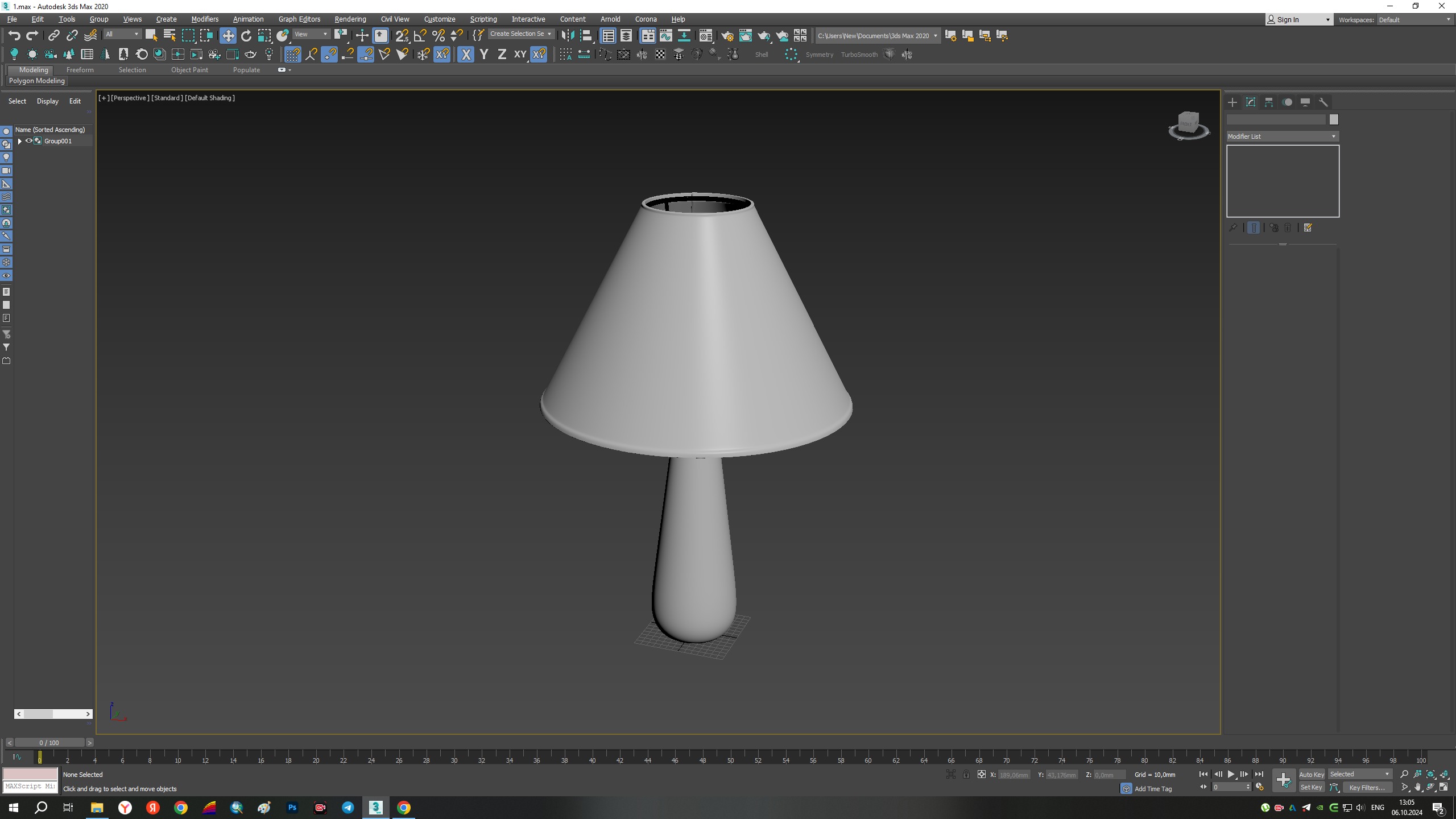Open the Rendered Frame Window icon
Image resolution: width=1456 pixels, height=819 pixels.
coord(746,36)
